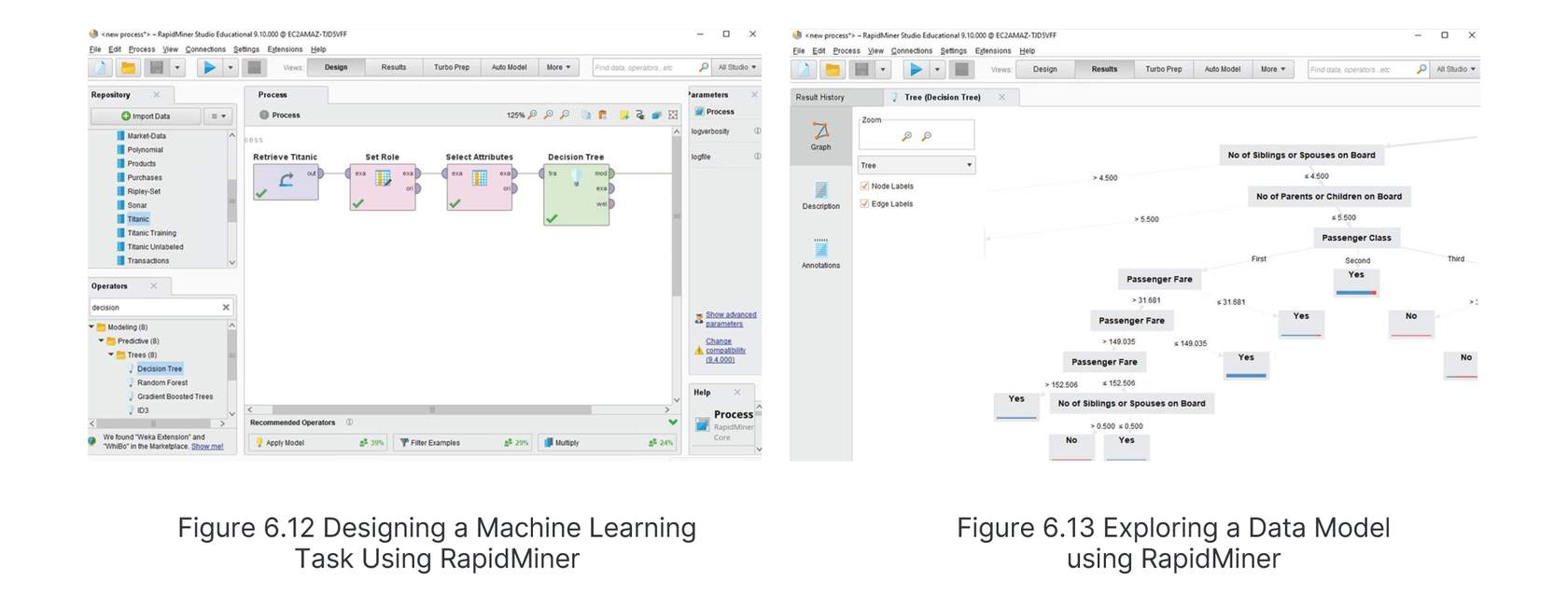1568x610 pixels.
Task: Toggle Edge Labels checkbox
Action: [x=864, y=203]
